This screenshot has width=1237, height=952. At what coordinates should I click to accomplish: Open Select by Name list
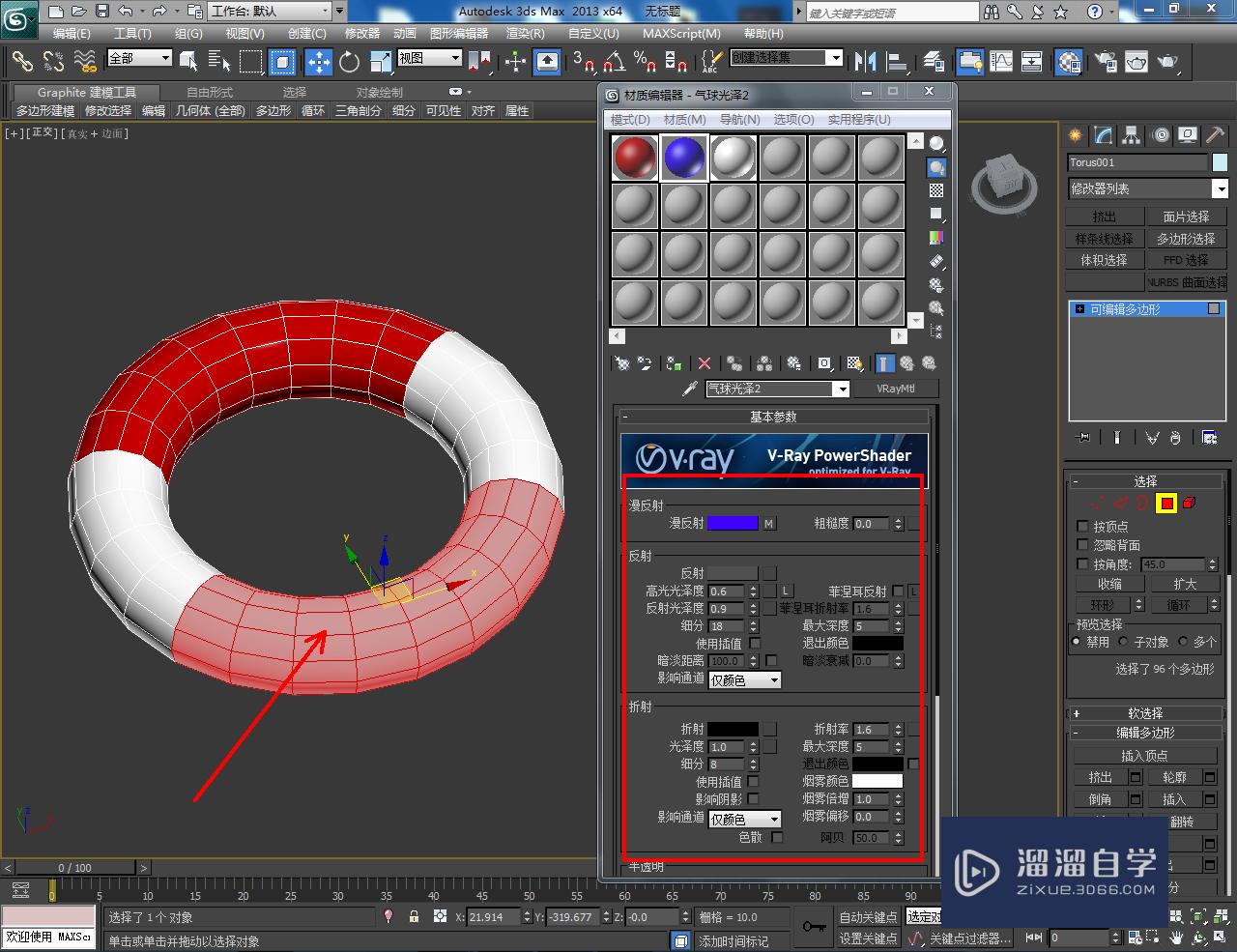tap(219, 62)
